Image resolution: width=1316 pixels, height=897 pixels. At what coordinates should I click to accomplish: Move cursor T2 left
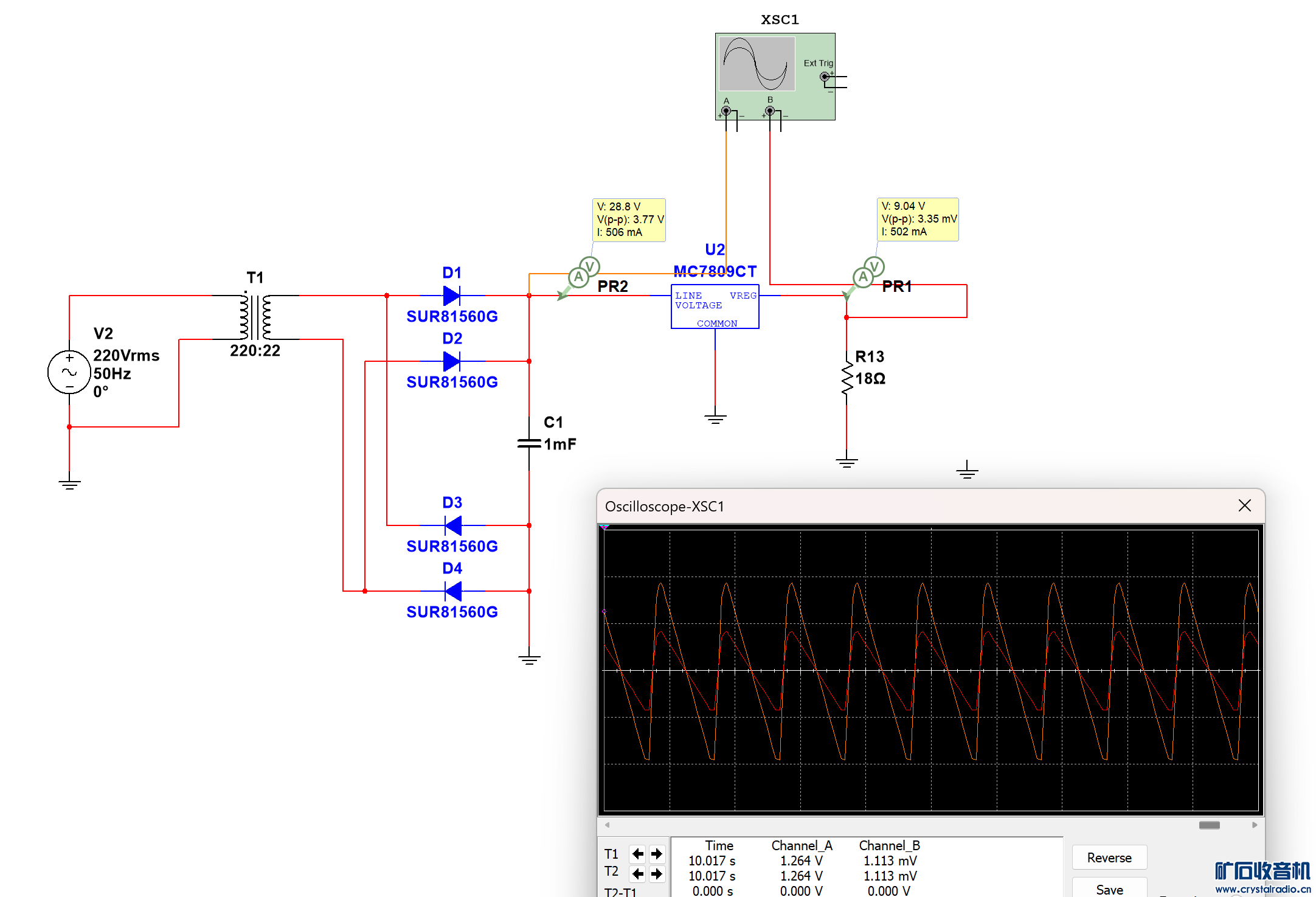637,874
